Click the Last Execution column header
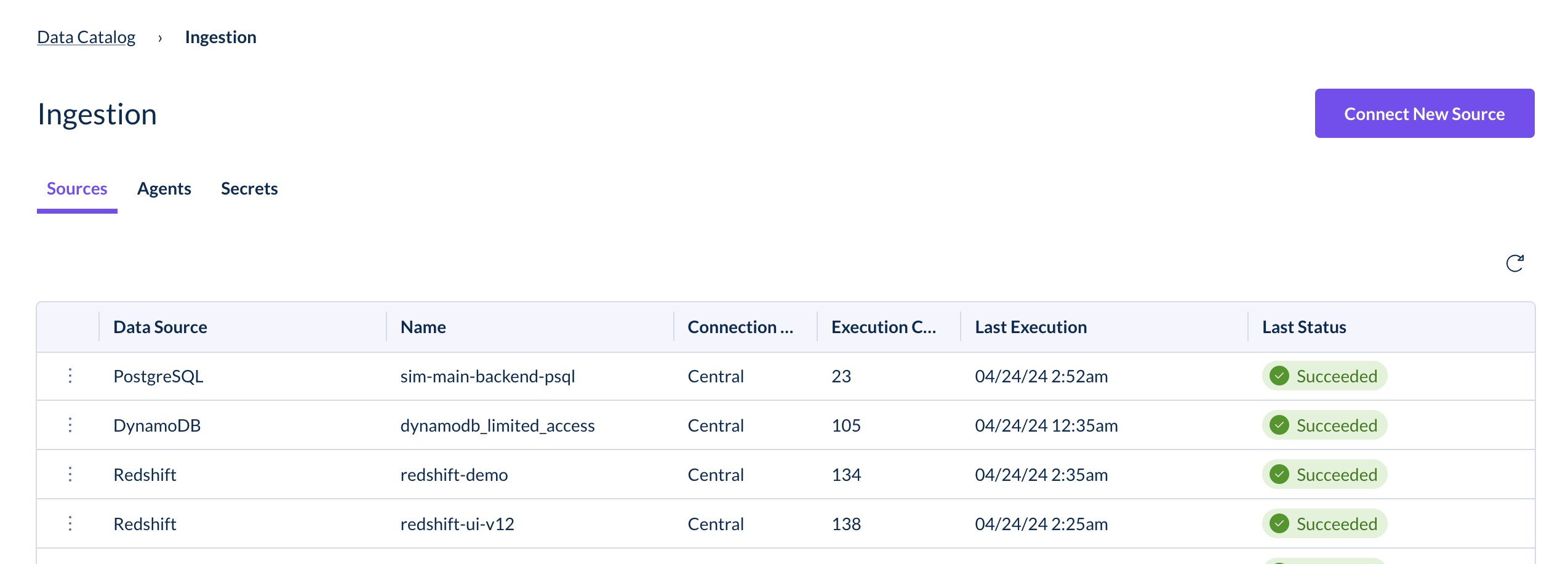 point(1030,327)
